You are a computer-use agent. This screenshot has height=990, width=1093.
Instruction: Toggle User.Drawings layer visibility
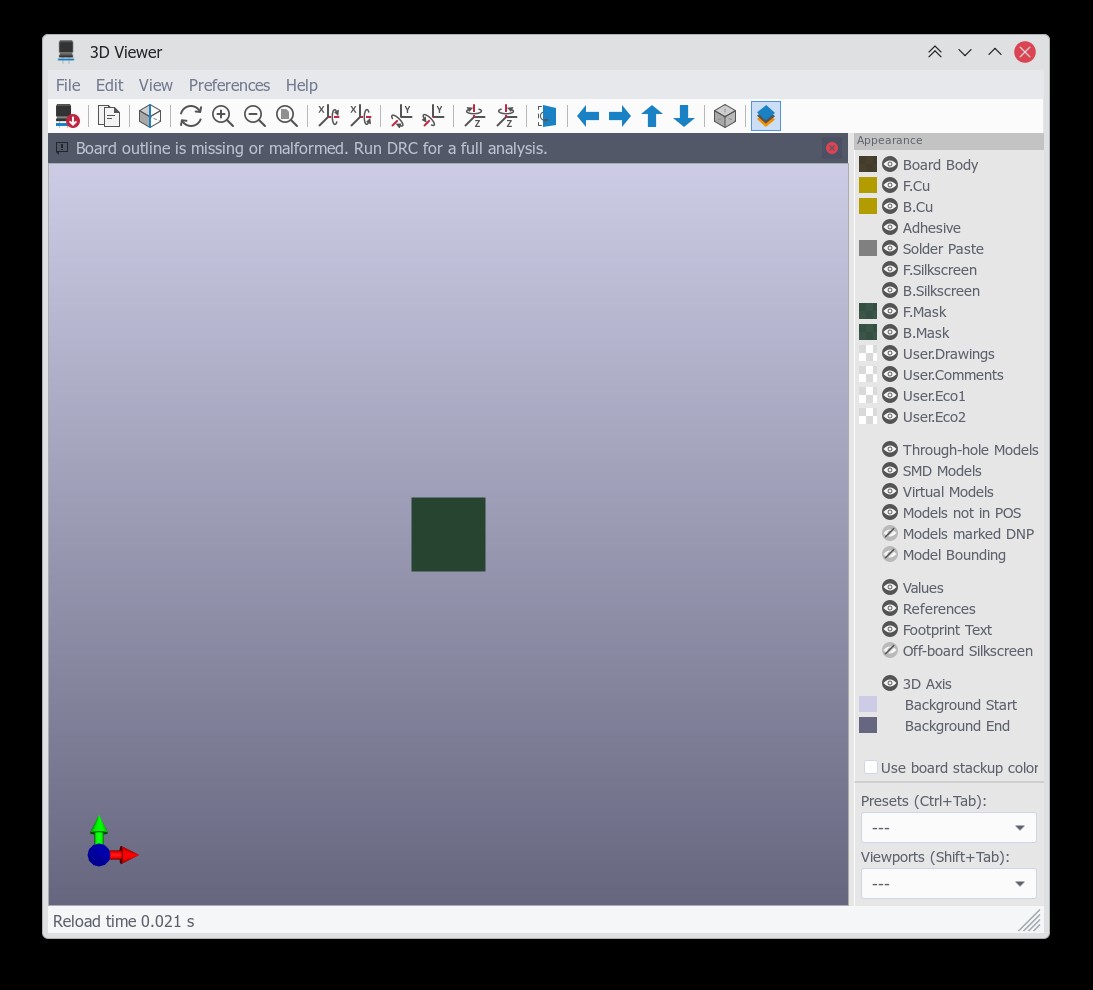point(889,353)
